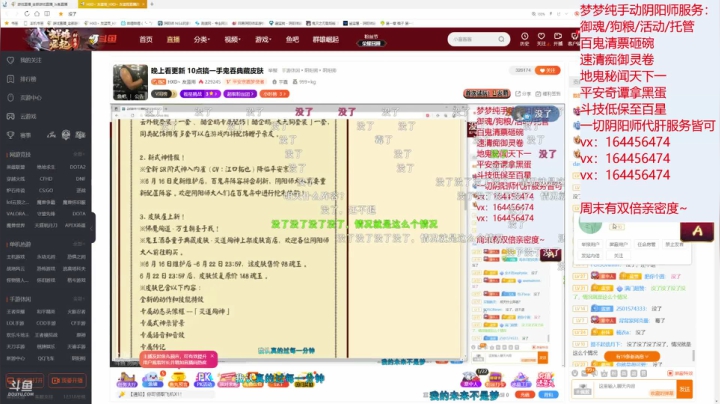Open the emoji face icon above chat input

point(574,373)
